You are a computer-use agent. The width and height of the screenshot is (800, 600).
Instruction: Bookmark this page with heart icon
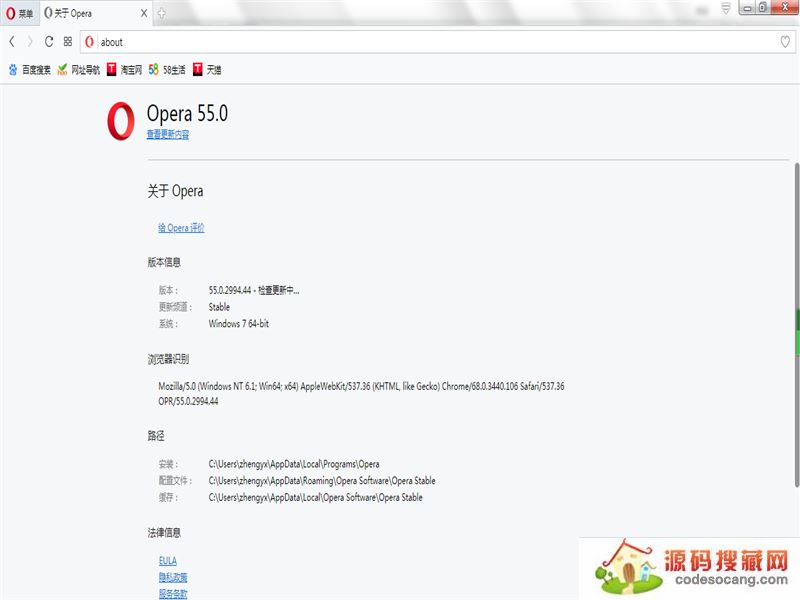(x=785, y=42)
